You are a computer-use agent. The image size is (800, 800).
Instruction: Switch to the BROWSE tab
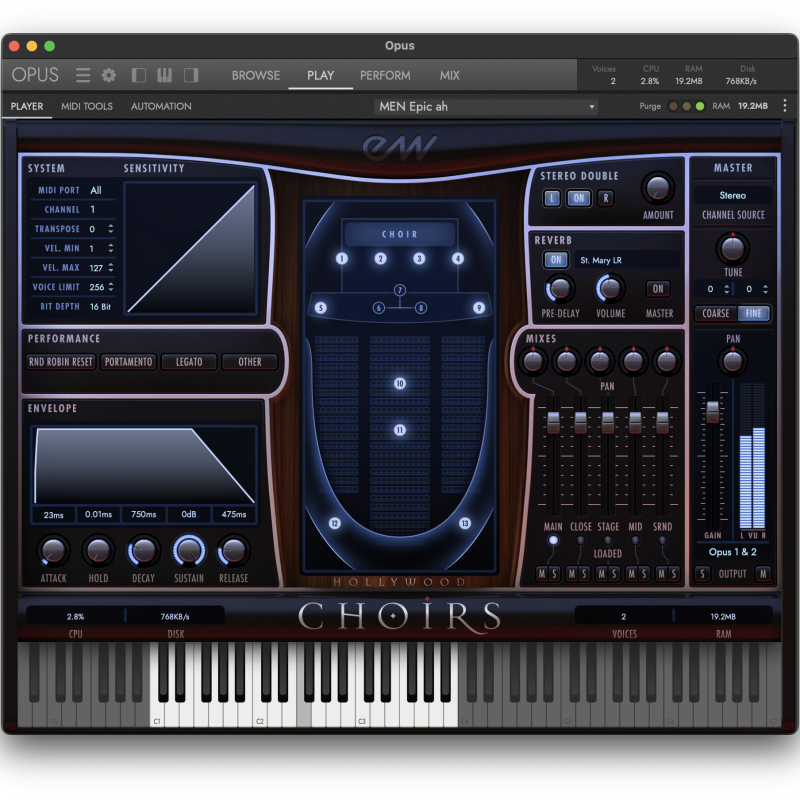(x=256, y=76)
